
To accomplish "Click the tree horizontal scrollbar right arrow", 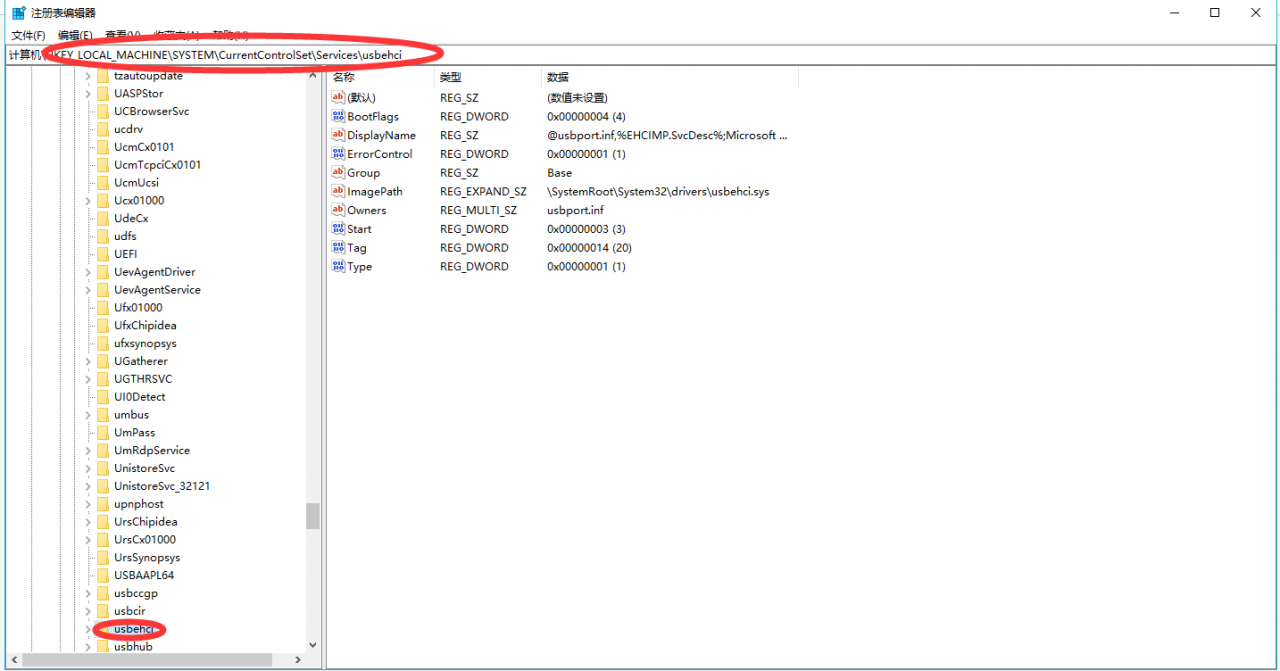I will point(298,660).
